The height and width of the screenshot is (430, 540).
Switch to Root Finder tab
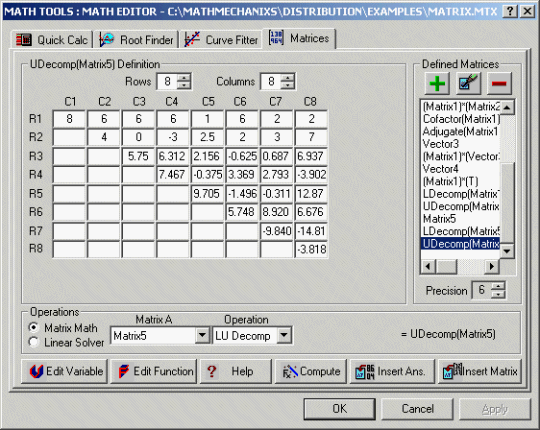[x=137, y=40]
